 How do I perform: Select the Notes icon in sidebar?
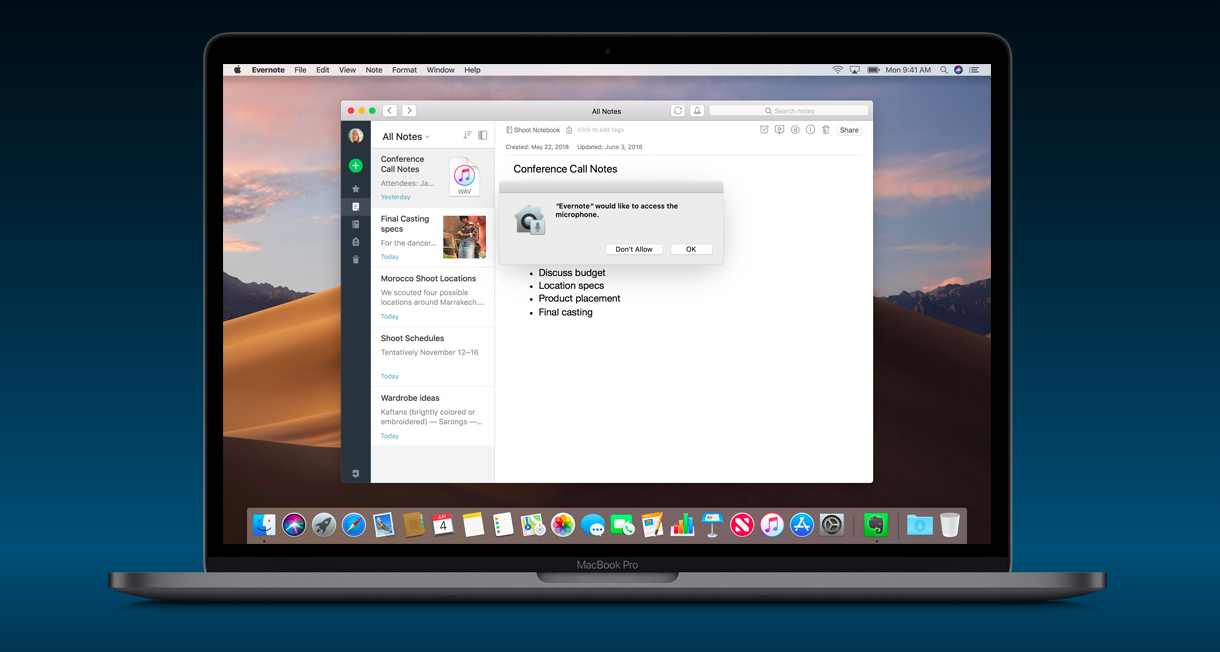pyautogui.click(x=355, y=207)
